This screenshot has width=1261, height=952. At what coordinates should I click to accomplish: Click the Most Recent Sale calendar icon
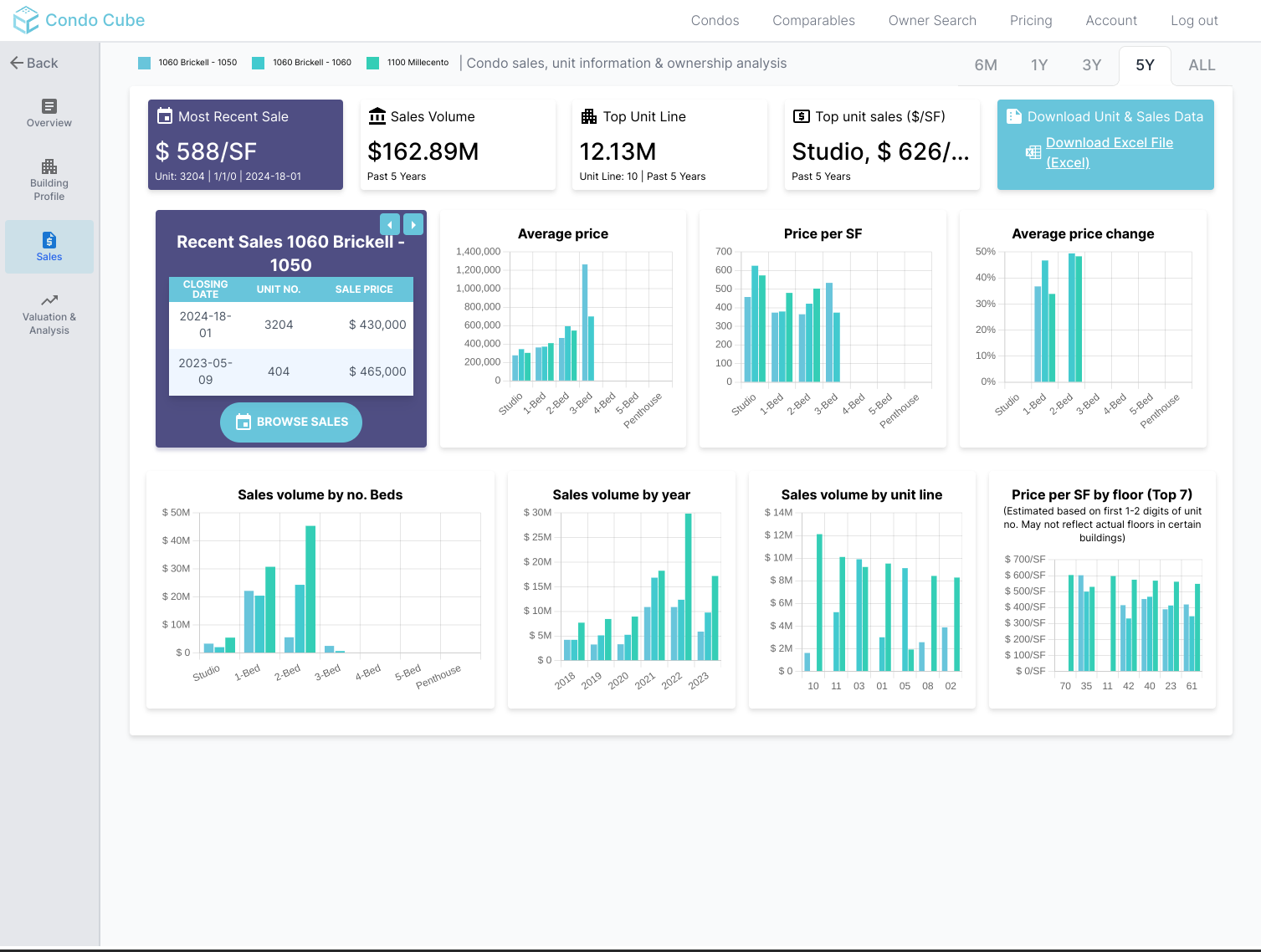click(x=165, y=116)
